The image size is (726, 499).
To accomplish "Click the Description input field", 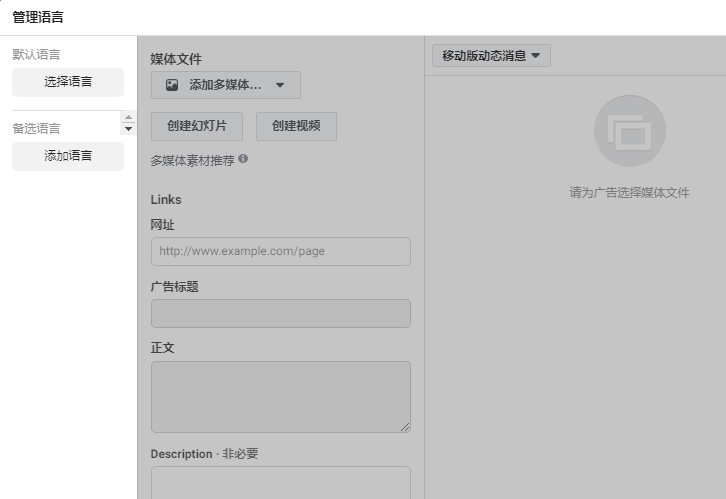I will [x=281, y=483].
